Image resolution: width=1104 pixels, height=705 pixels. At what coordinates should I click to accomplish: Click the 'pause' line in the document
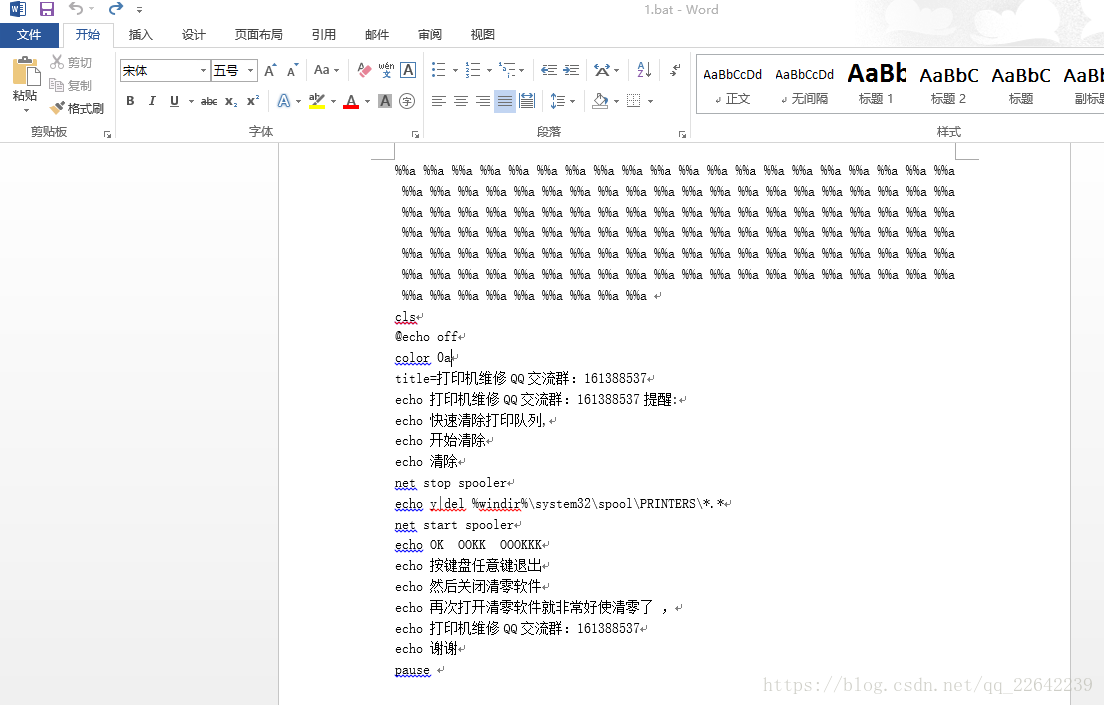412,670
